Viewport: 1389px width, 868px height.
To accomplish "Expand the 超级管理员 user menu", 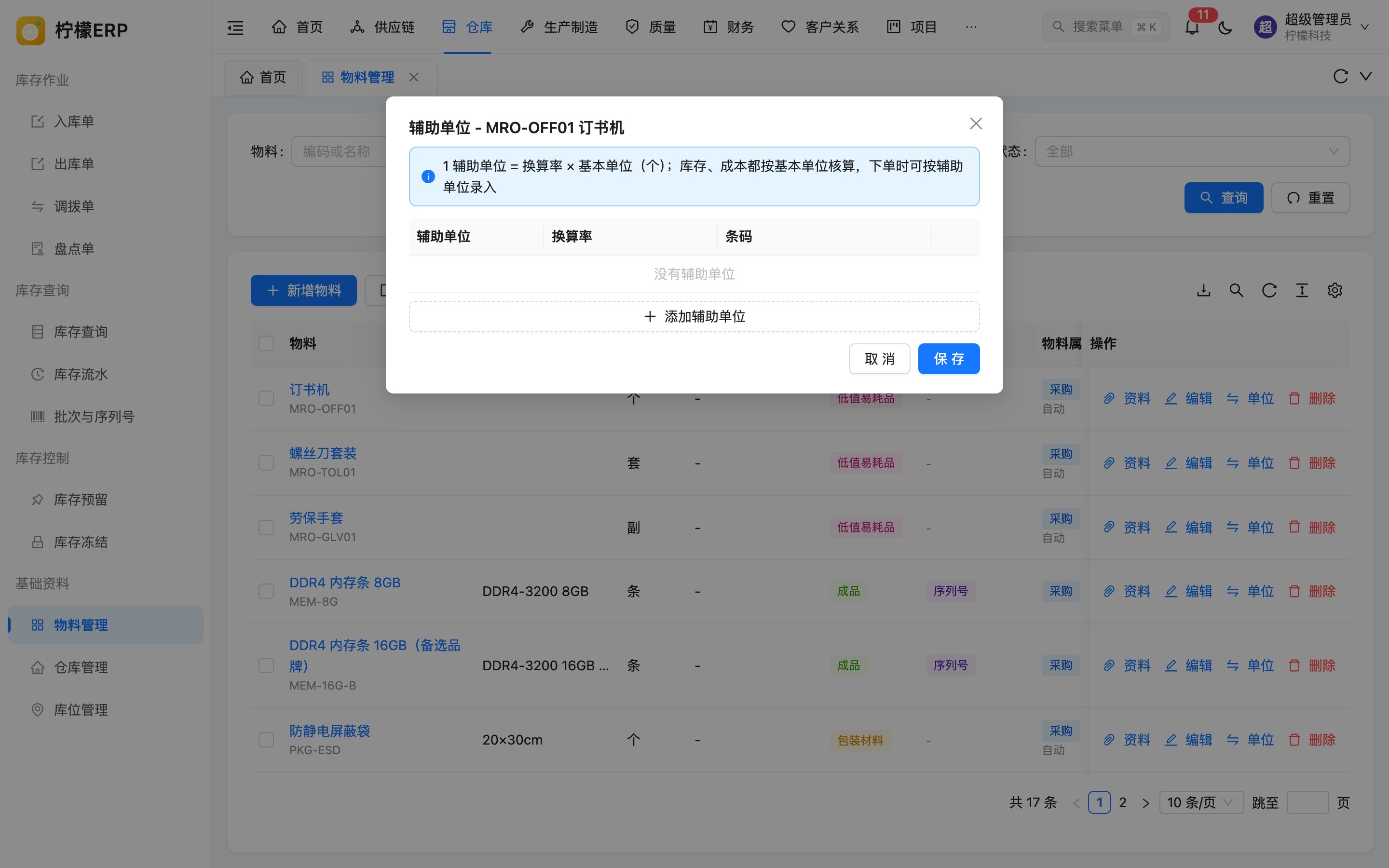I will coord(1312,27).
